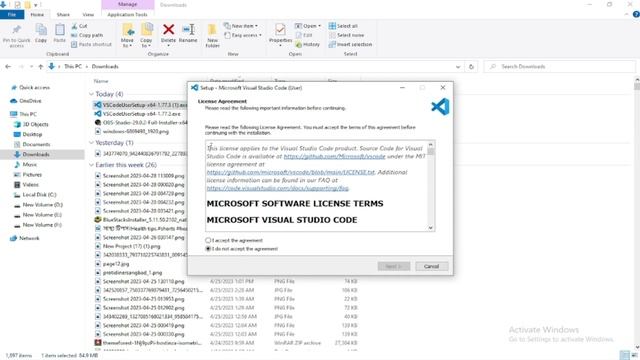
Task: Click the Edit command in ribbon
Action: coord(304,35)
